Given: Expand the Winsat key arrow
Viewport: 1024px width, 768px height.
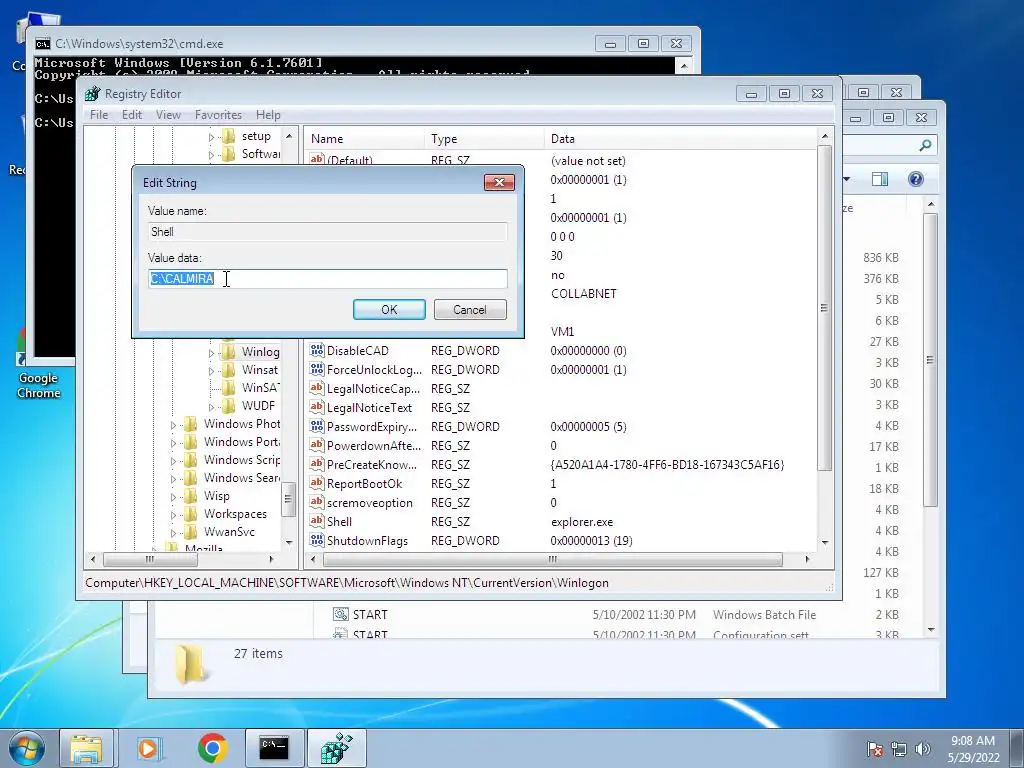Looking at the screenshot, I should coord(211,371).
